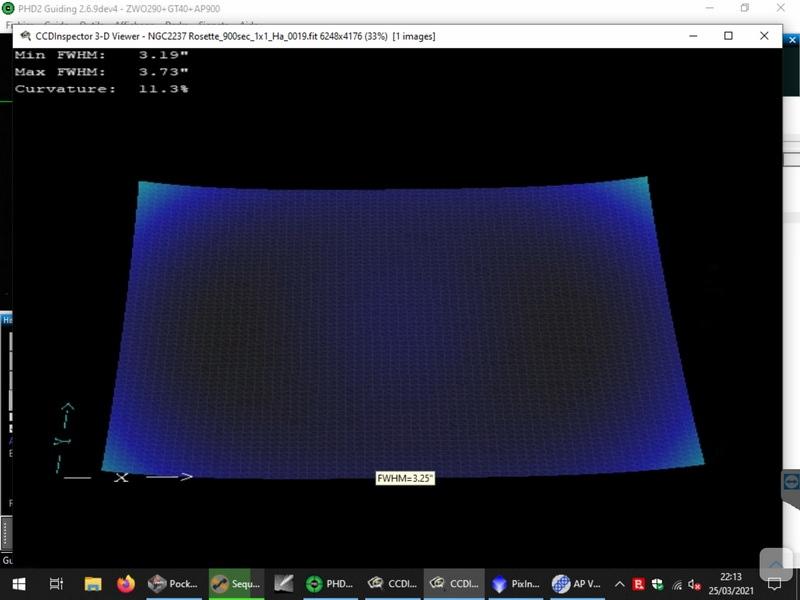Open the gray diagonal-icon taskbar app

click(x=284, y=584)
